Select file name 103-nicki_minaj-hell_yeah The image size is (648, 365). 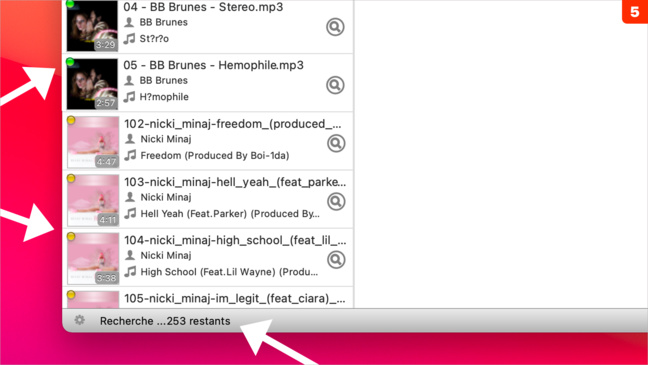click(x=235, y=182)
